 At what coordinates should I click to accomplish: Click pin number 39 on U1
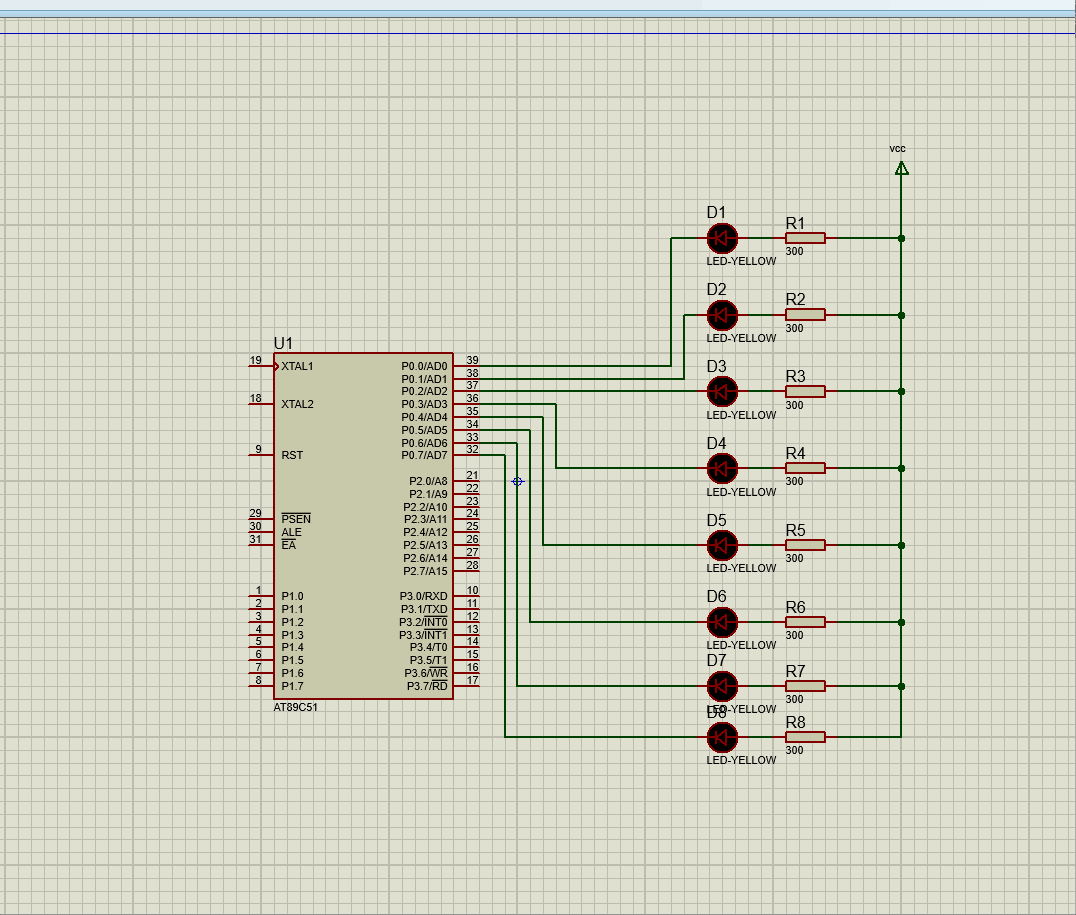coord(472,360)
